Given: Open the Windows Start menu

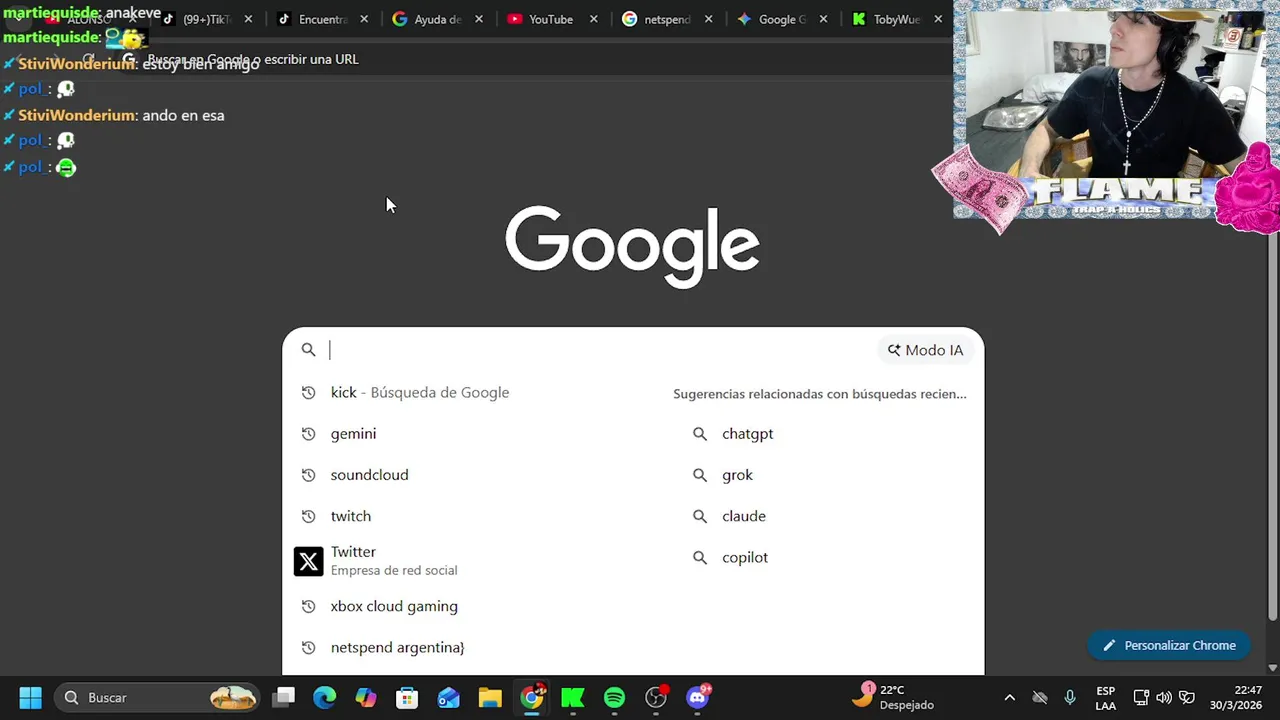Looking at the screenshot, I should (30, 697).
